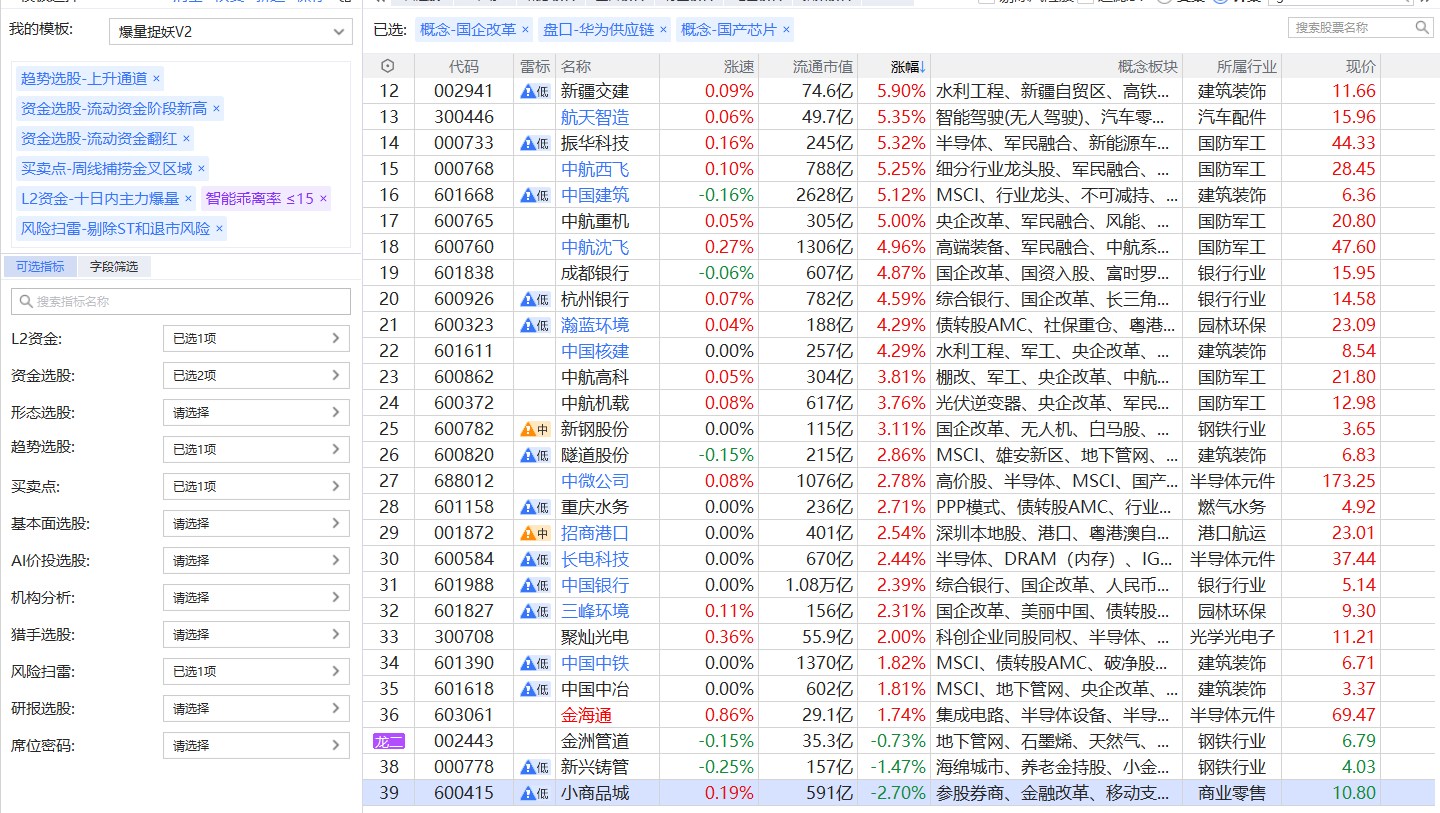Click the 低 risk badge for 隧道股份

click(535, 455)
